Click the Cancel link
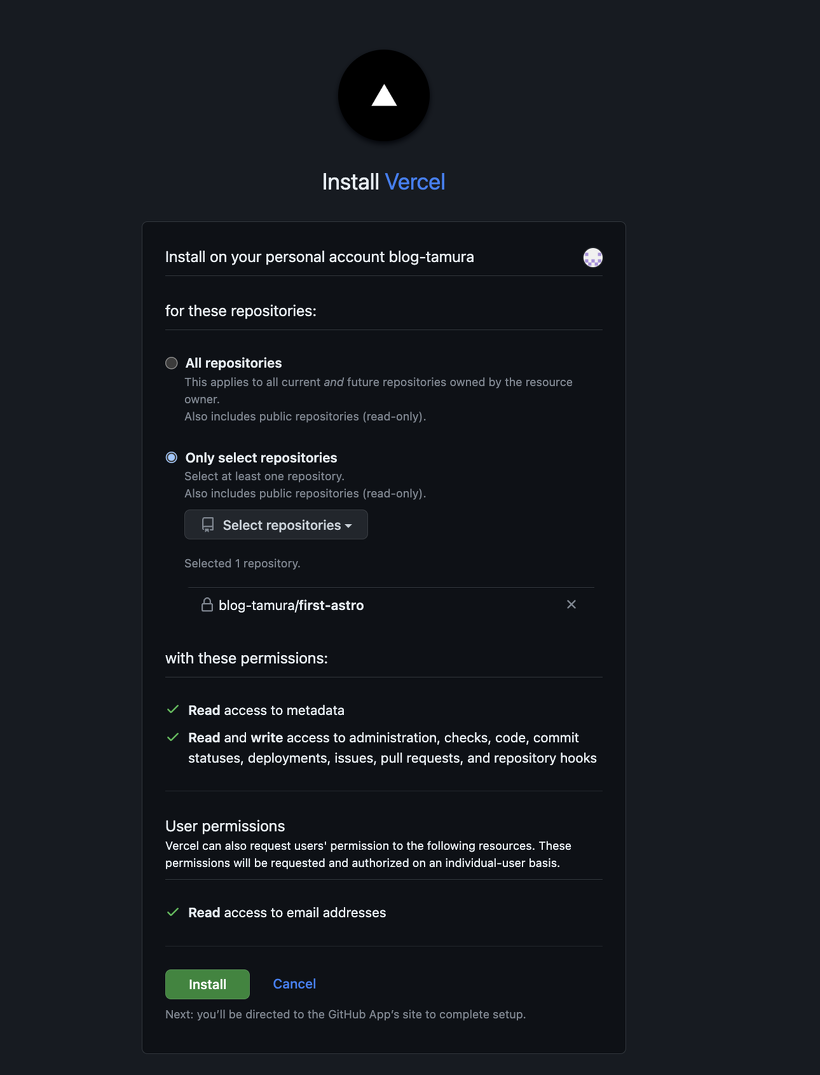 click(x=294, y=984)
